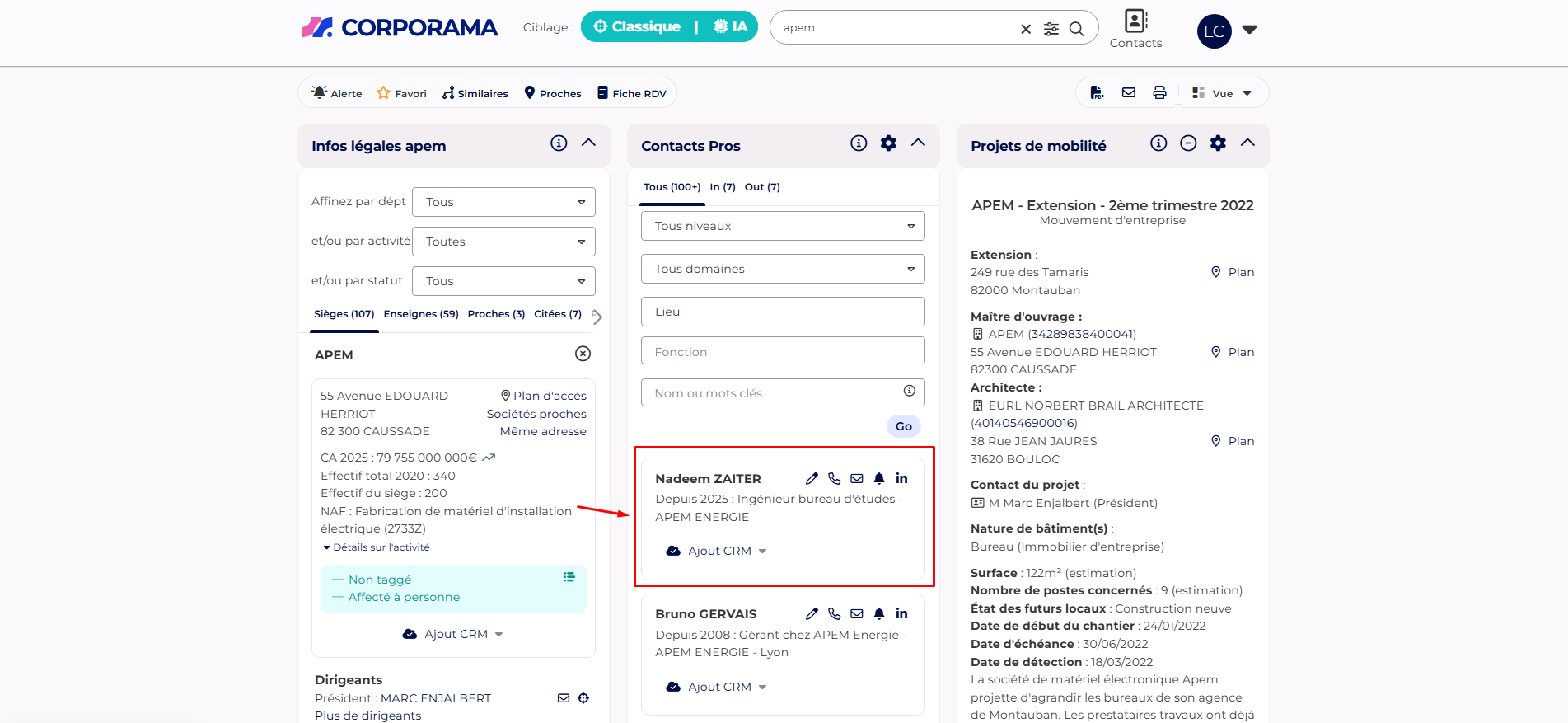Screen dimensions: 1568x723
Task: Open LinkedIn profile of Nadeem ZAITER
Action: pyautogui.click(x=901, y=478)
